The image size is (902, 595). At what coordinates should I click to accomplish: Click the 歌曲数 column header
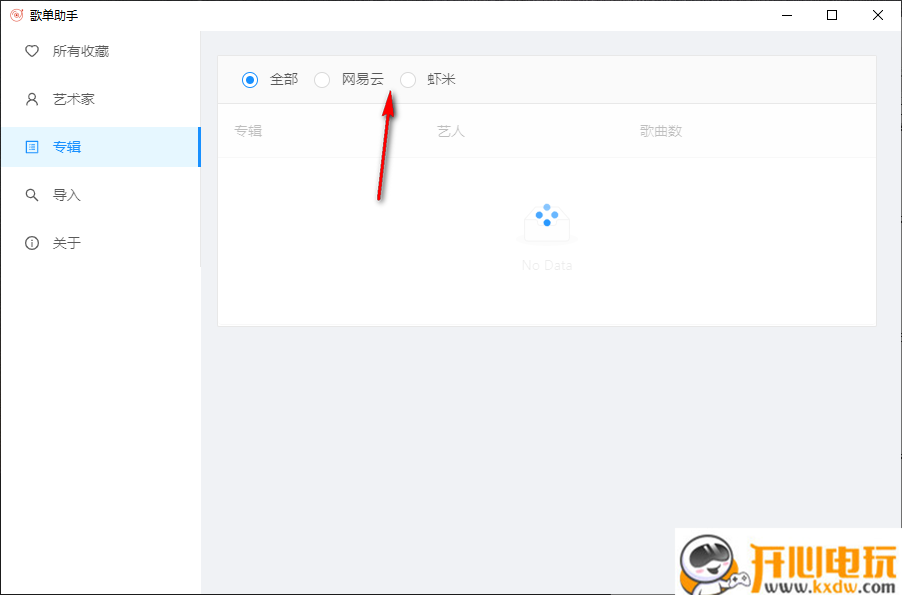coord(659,130)
